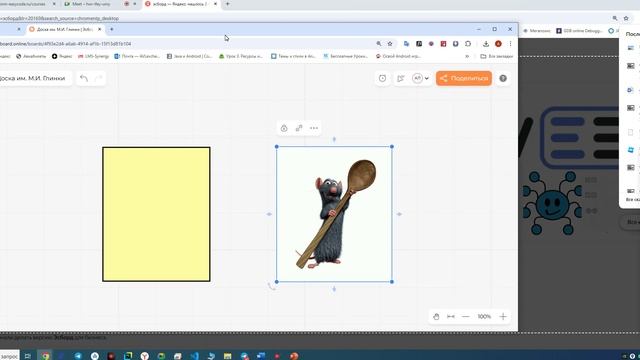640x360 pixels.
Task: Click the star icon in the background window
Action: click(x=626, y=18)
